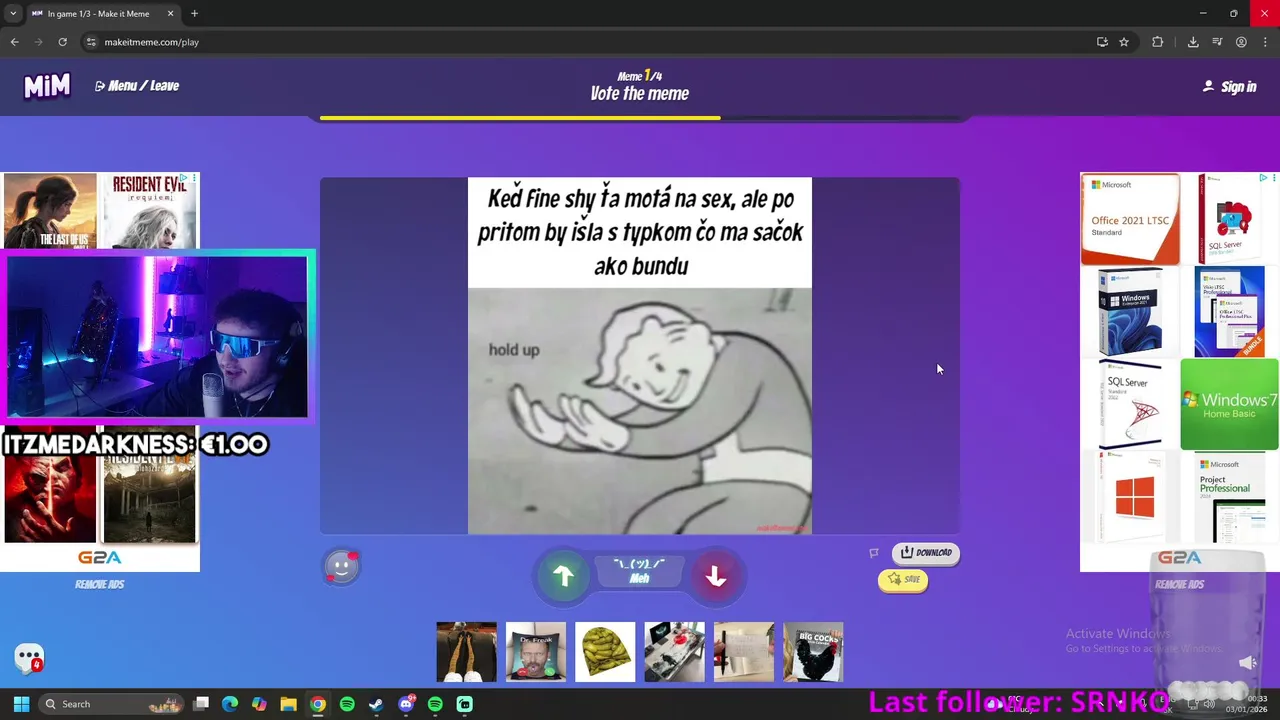This screenshot has height=720, width=1280.
Task: Click Remove Ads under the right banner
Action: pos(1179,584)
